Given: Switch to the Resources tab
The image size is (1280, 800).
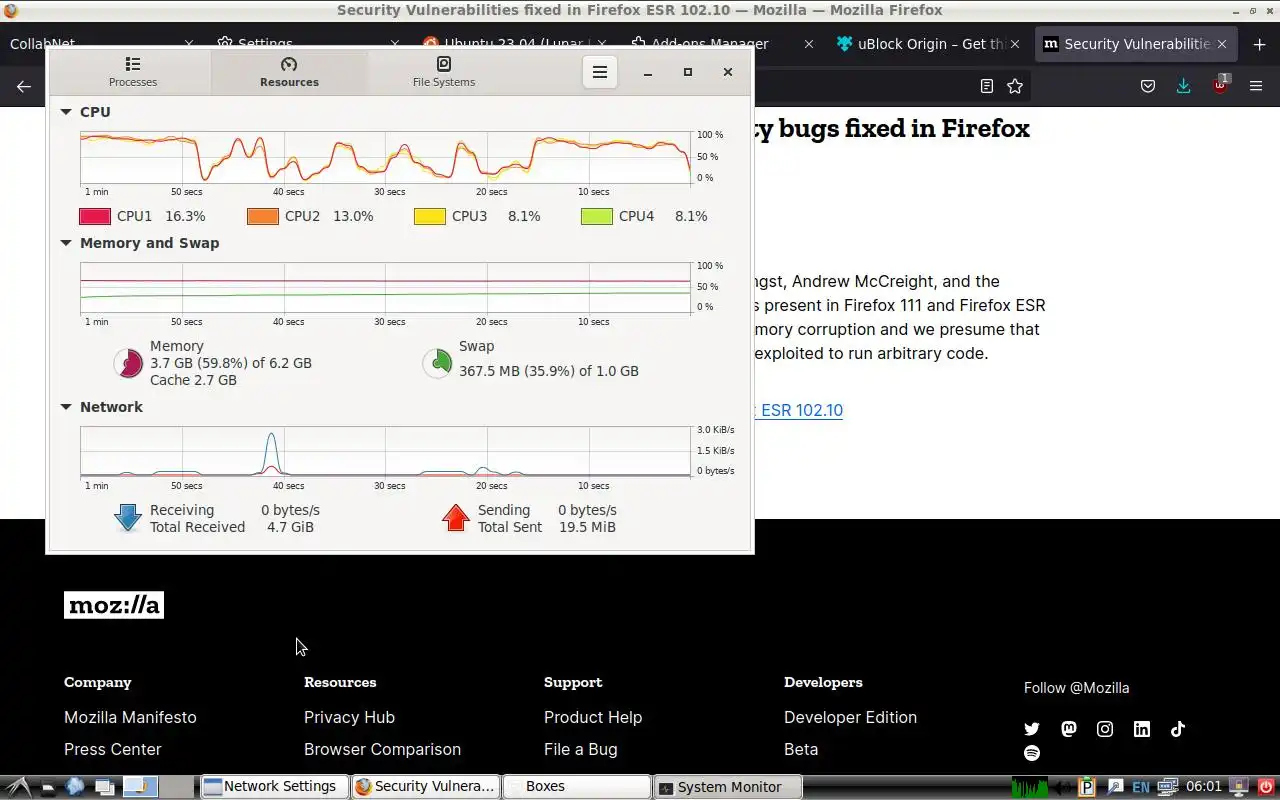Looking at the screenshot, I should pyautogui.click(x=289, y=72).
